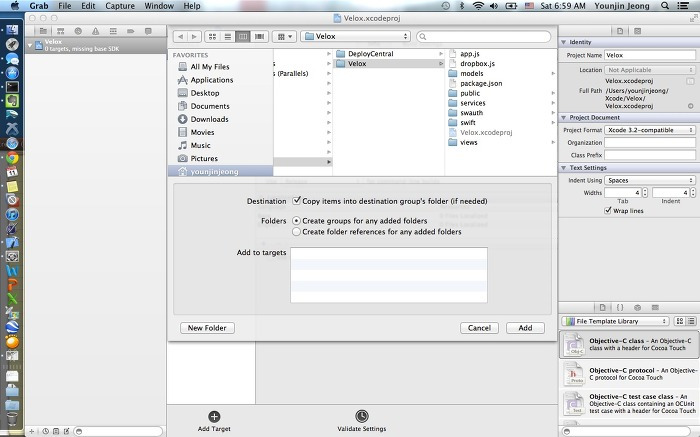This screenshot has width=700, height=437.
Task: Select Create folder references for any added folders
Action: point(296,232)
